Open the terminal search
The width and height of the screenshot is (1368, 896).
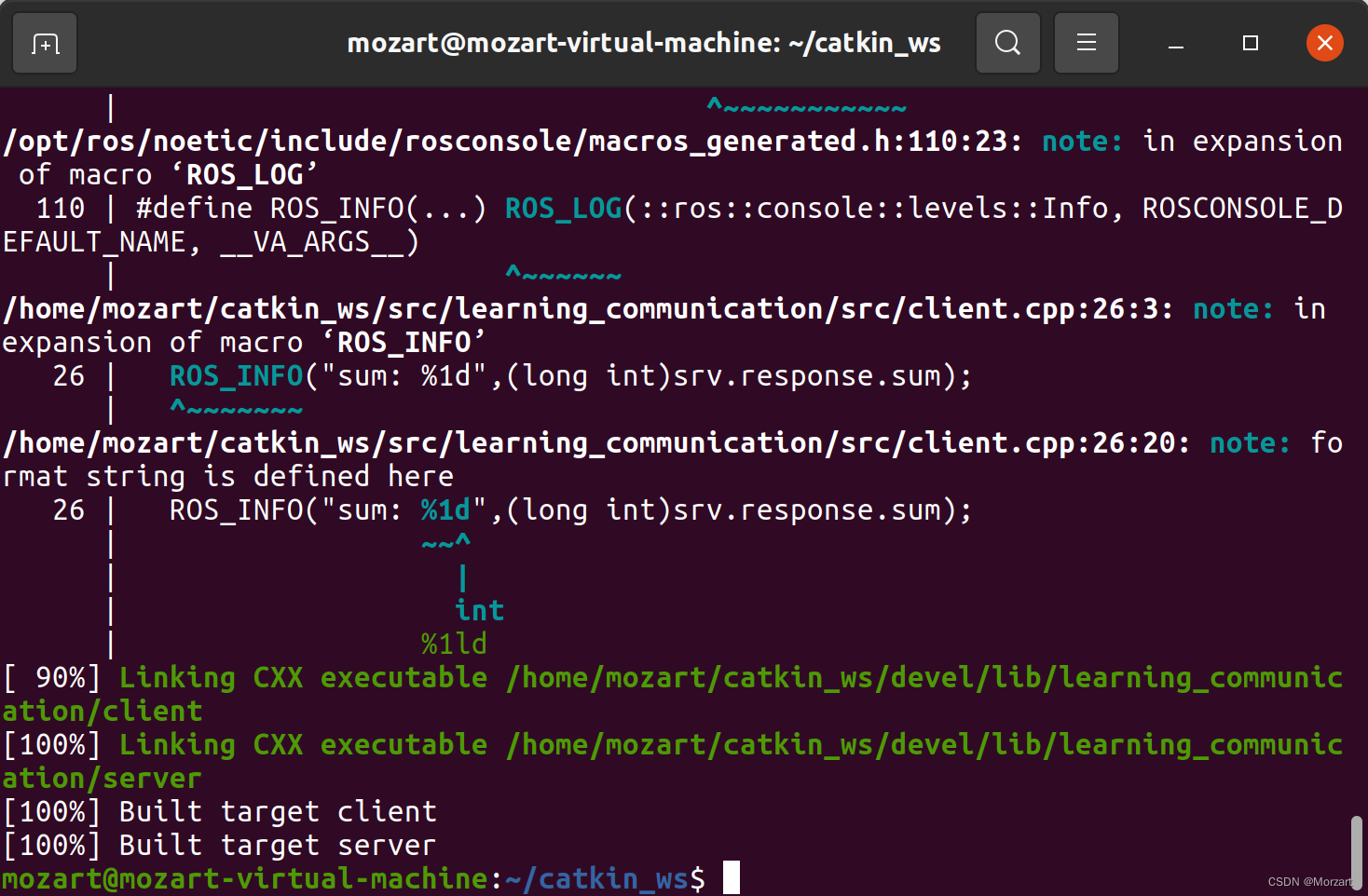1007,43
